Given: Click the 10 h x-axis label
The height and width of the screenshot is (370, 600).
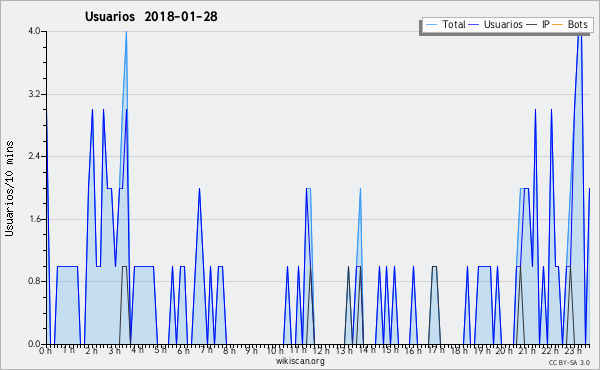Looking at the screenshot, I should 275,351.
